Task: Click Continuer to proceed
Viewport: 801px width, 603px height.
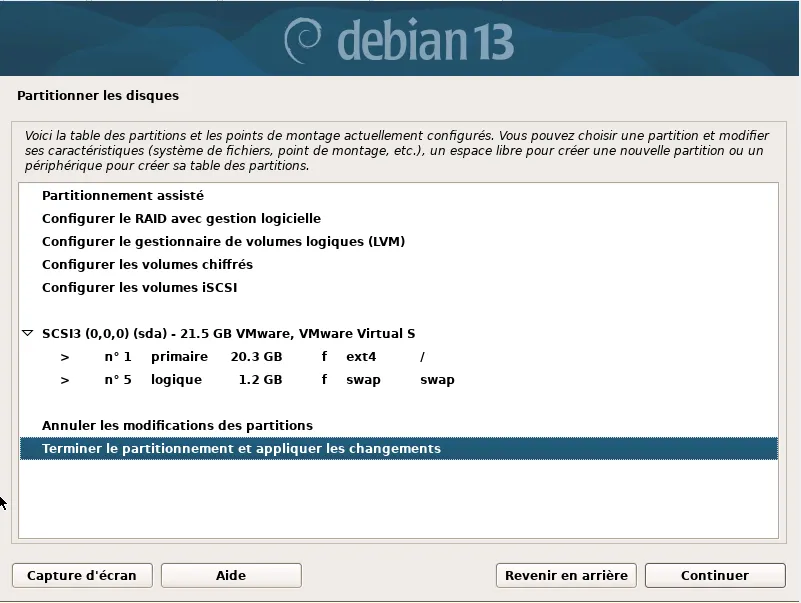Action: pos(714,575)
